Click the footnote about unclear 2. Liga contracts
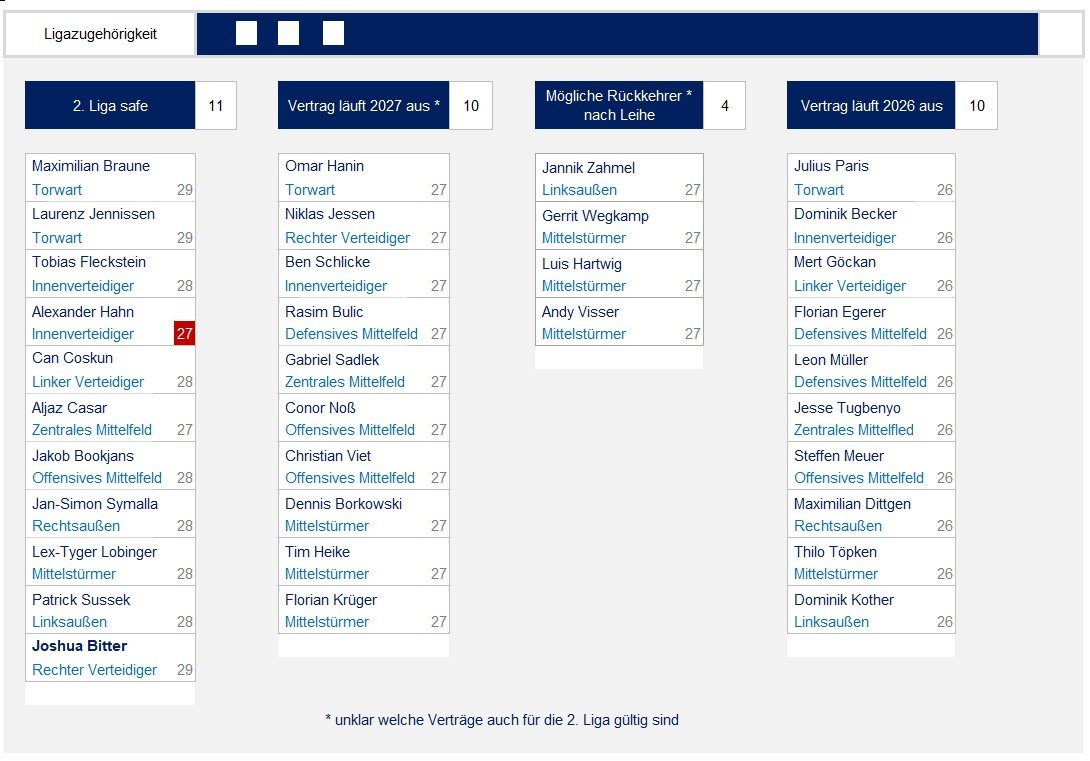This screenshot has height=761, width=1090. [502, 720]
